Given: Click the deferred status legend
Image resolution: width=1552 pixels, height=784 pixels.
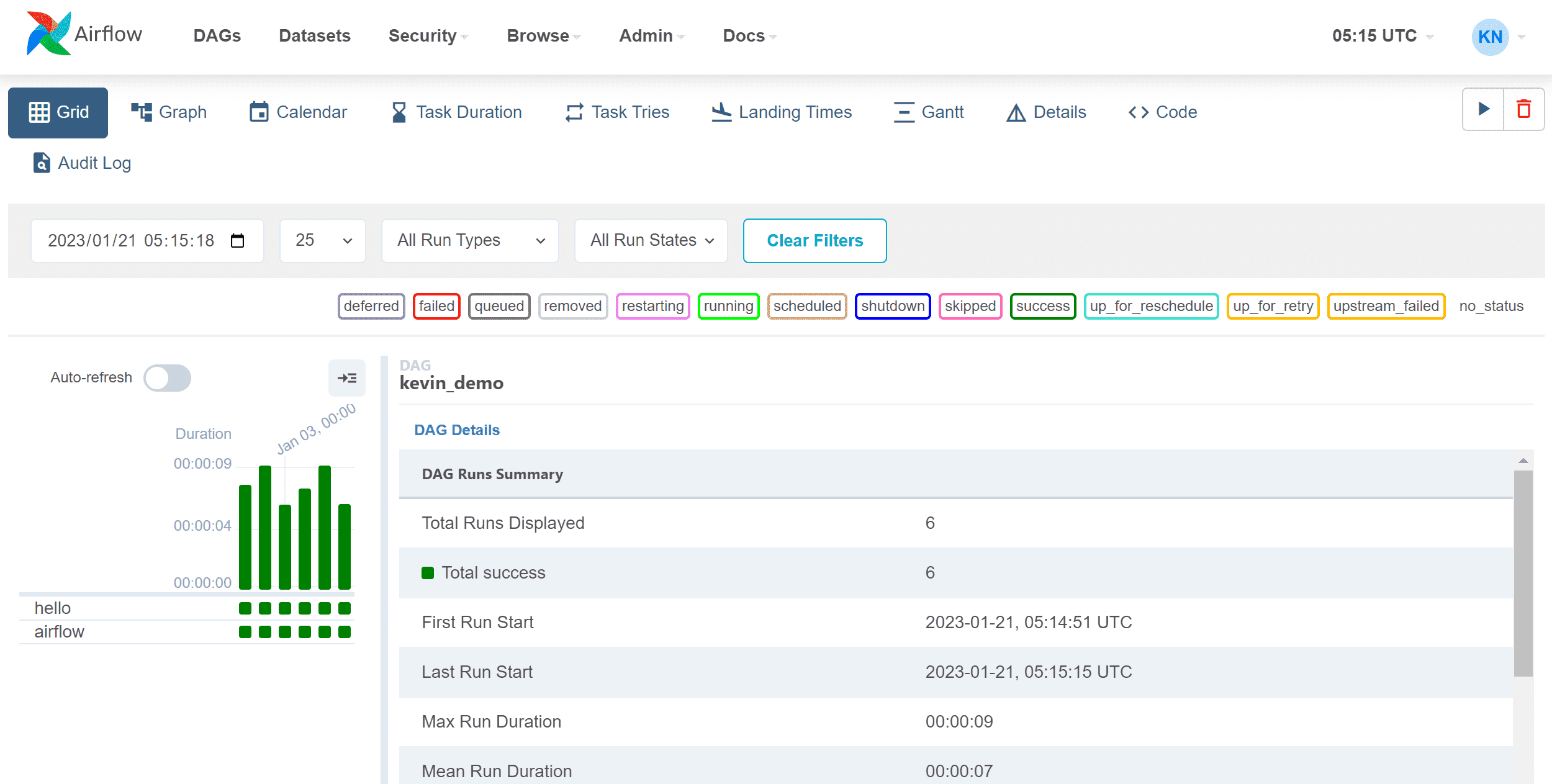Looking at the screenshot, I should pyautogui.click(x=371, y=306).
